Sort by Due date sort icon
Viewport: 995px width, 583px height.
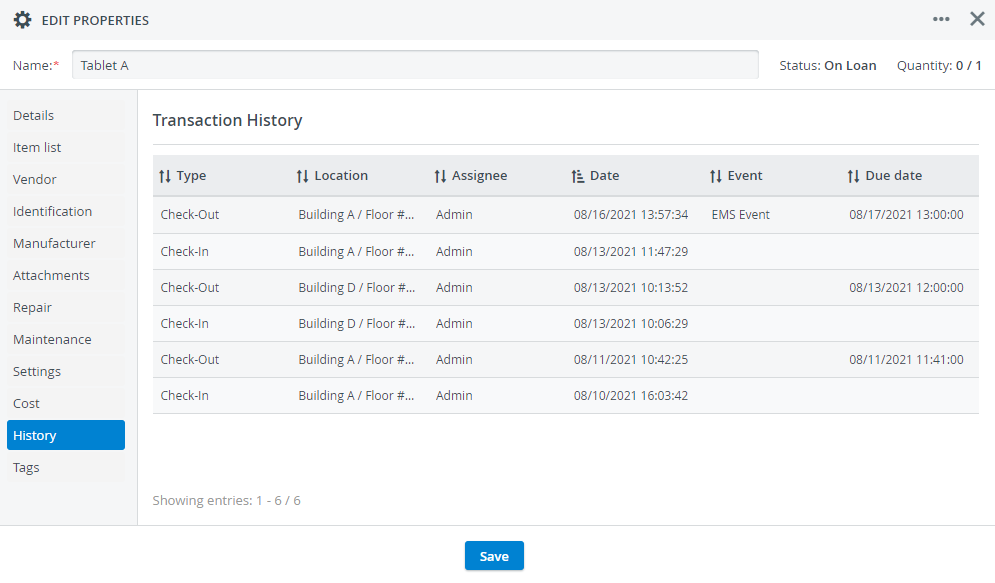[853, 176]
